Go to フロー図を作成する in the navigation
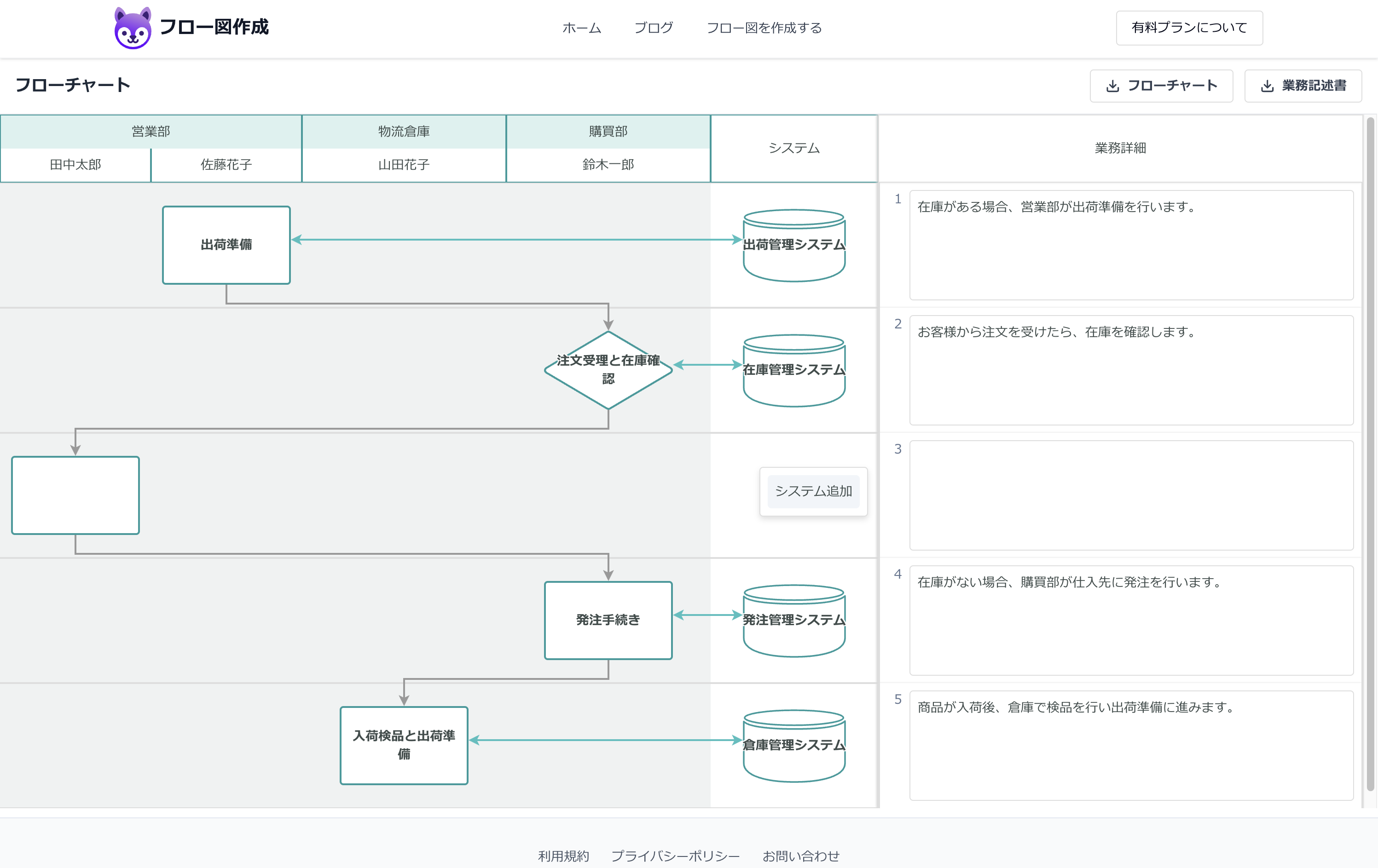This screenshot has height=868, width=1378. click(764, 28)
